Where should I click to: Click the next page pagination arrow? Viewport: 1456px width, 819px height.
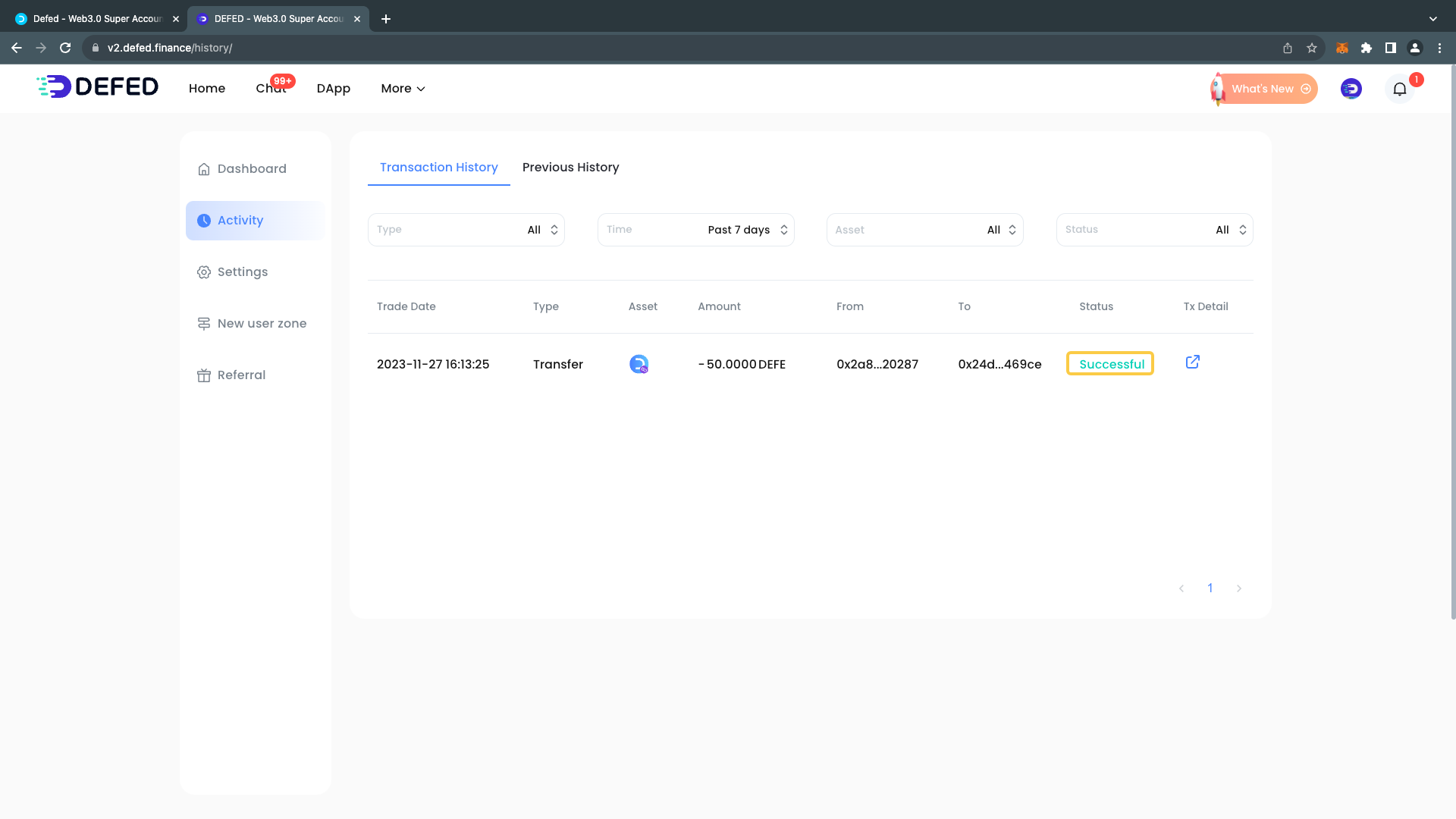[1238, 588]
